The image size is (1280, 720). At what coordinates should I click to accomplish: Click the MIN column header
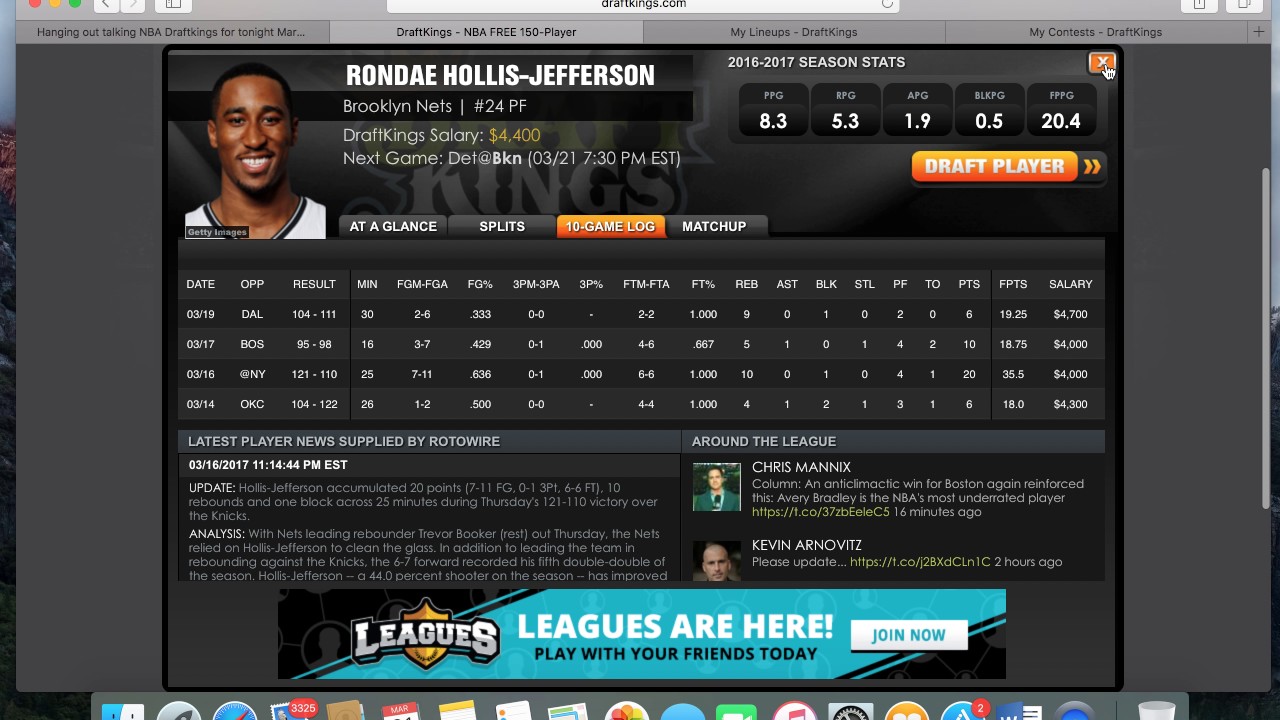(367, 284)
